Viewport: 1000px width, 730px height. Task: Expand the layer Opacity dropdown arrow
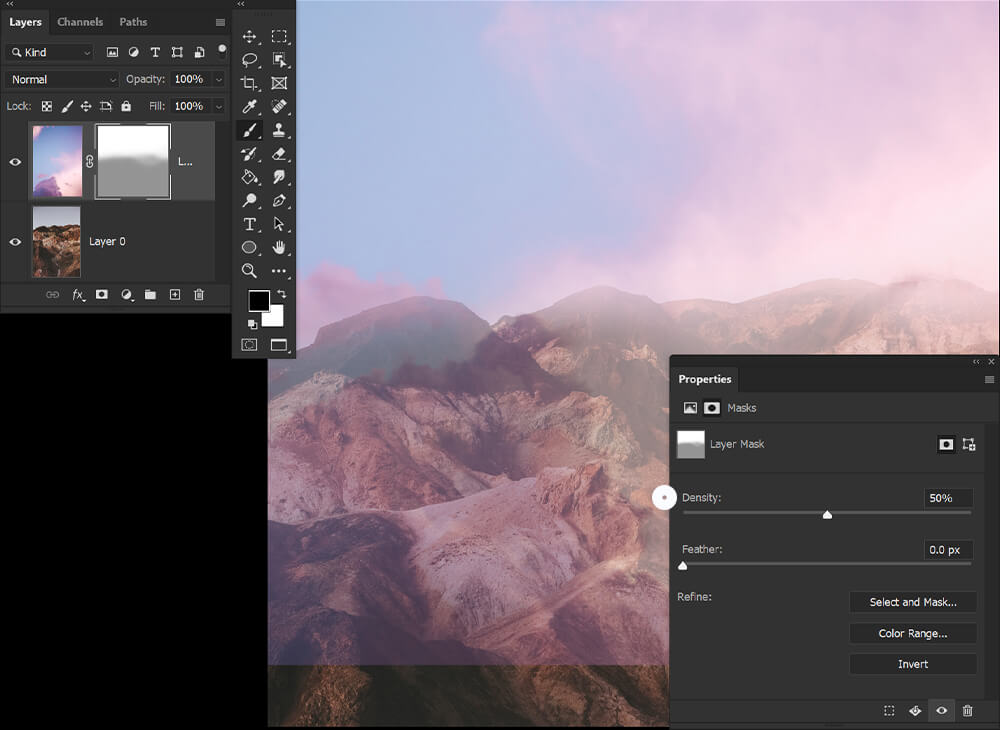[219, 79]
